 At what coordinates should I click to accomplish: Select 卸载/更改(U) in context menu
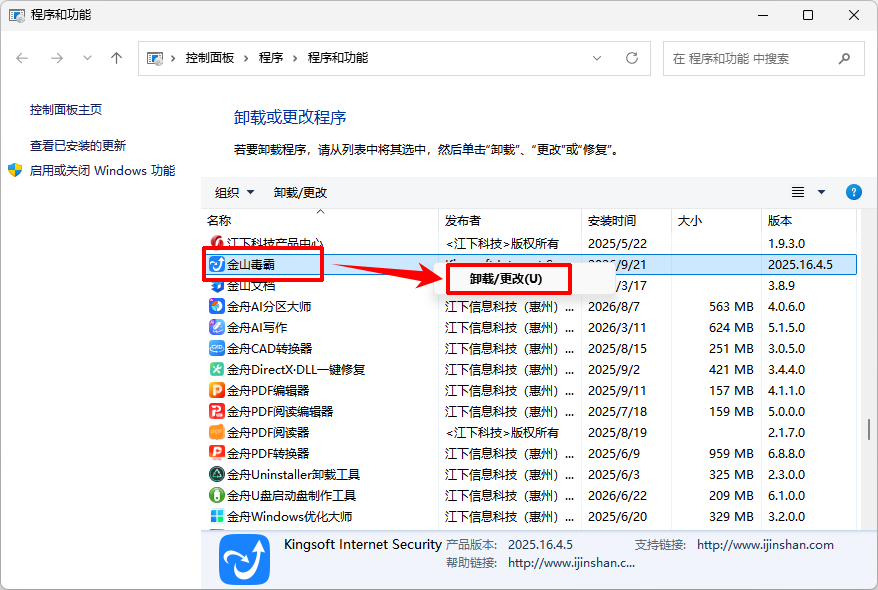click(x=506, y=279)
